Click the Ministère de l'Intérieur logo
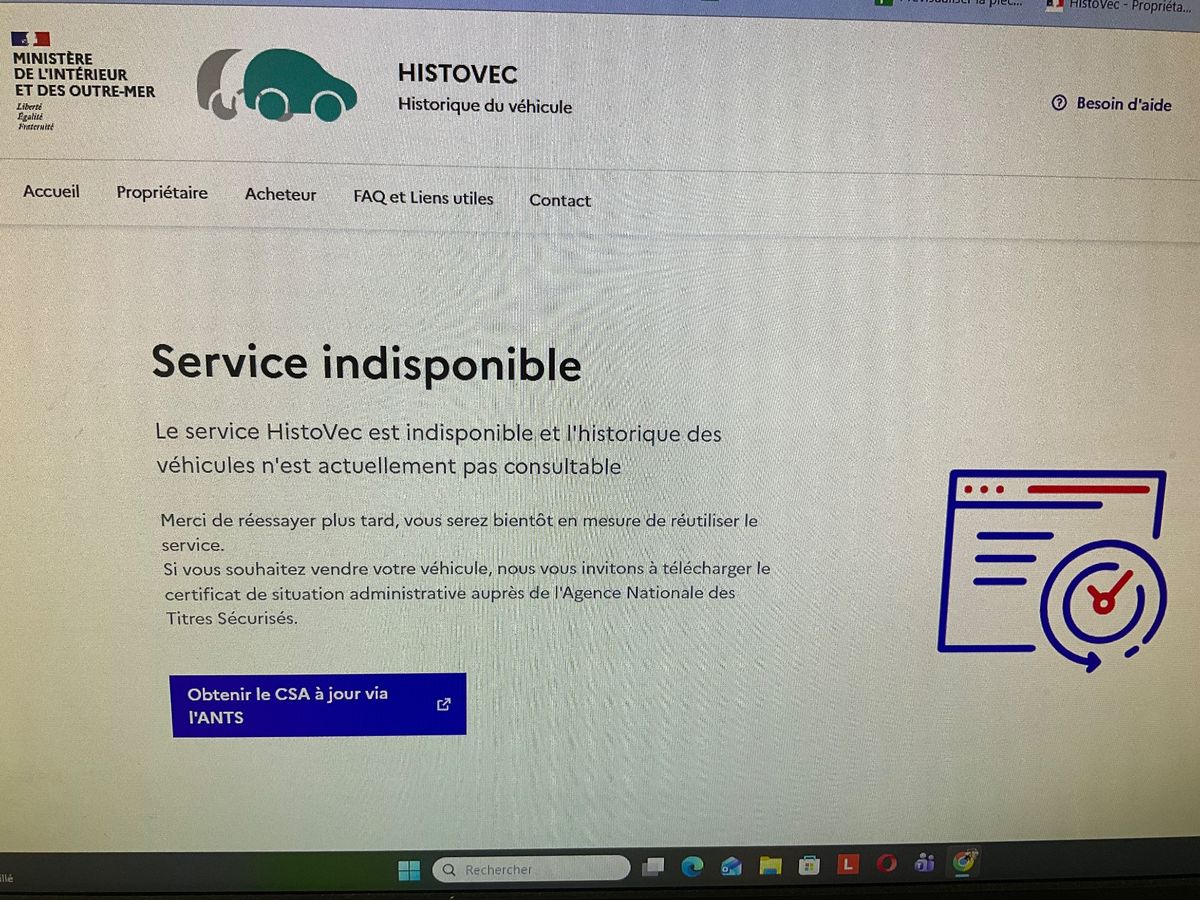Screen dimensions: 1200x900 pos(83,81)
